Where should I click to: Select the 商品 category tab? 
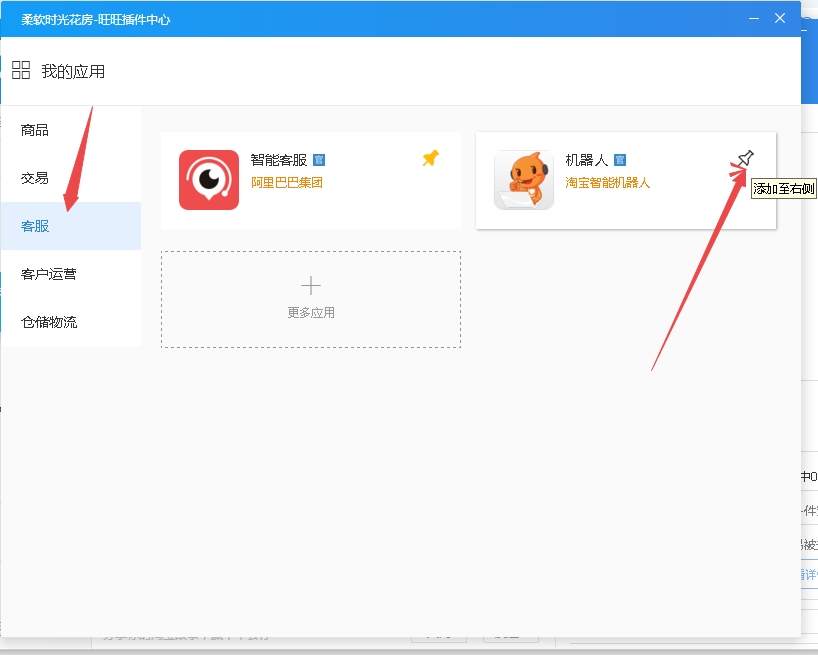pos(35,130)
